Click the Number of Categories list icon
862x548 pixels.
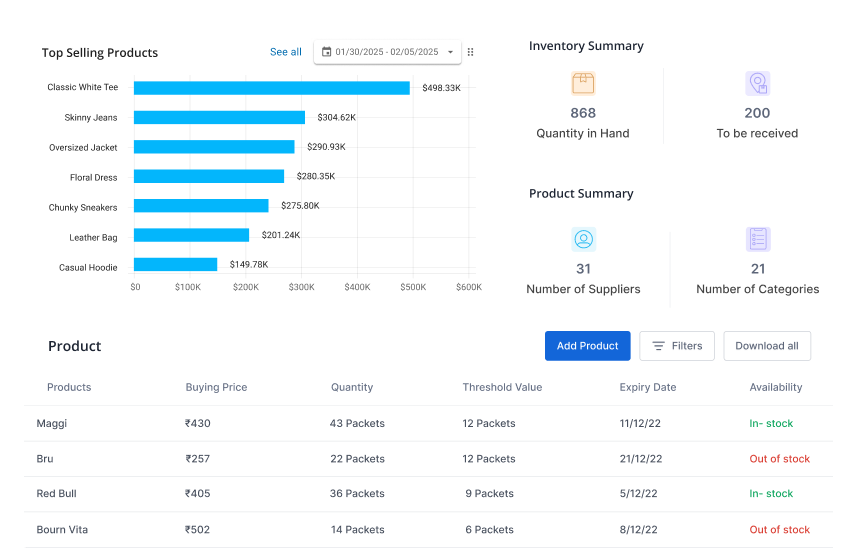(x=757, y=240)
